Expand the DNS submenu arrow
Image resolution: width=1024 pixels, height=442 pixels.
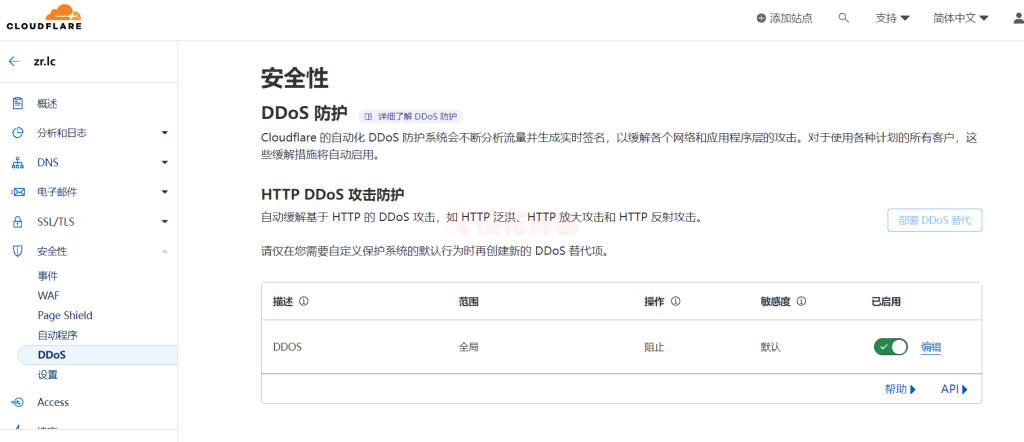(165, 163)
